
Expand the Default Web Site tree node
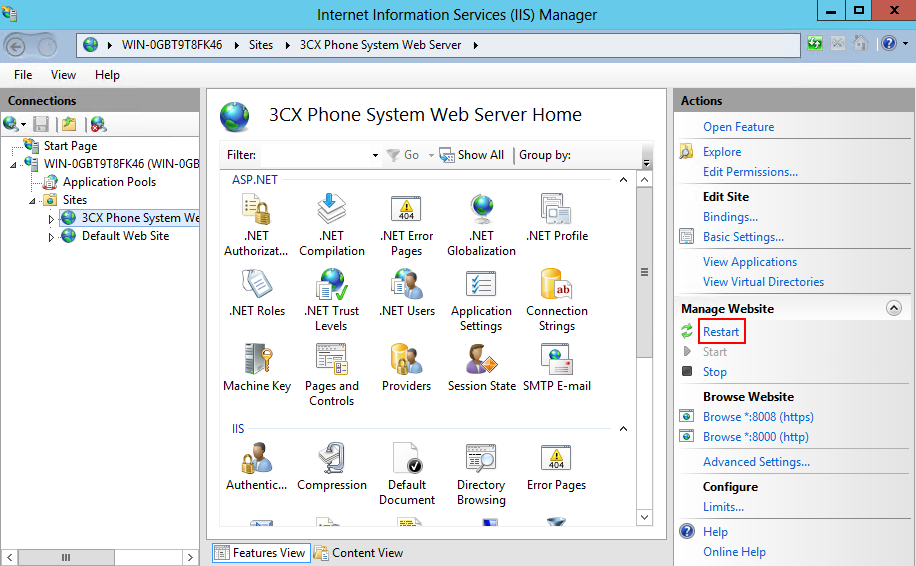point(51,237)
